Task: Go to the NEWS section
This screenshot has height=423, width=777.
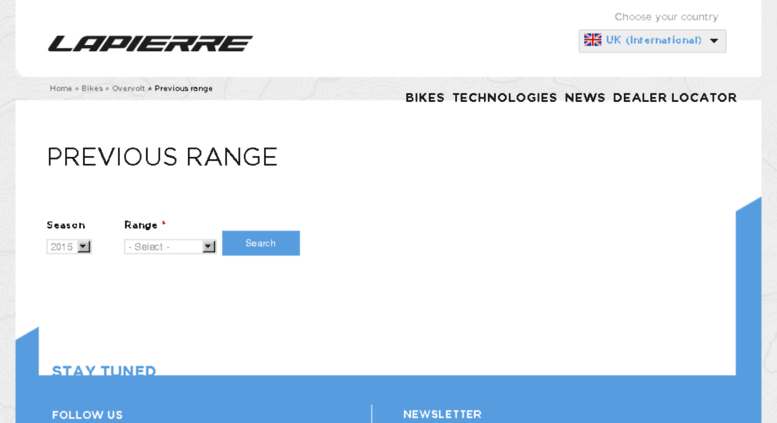Action: [x=585, y=98]
